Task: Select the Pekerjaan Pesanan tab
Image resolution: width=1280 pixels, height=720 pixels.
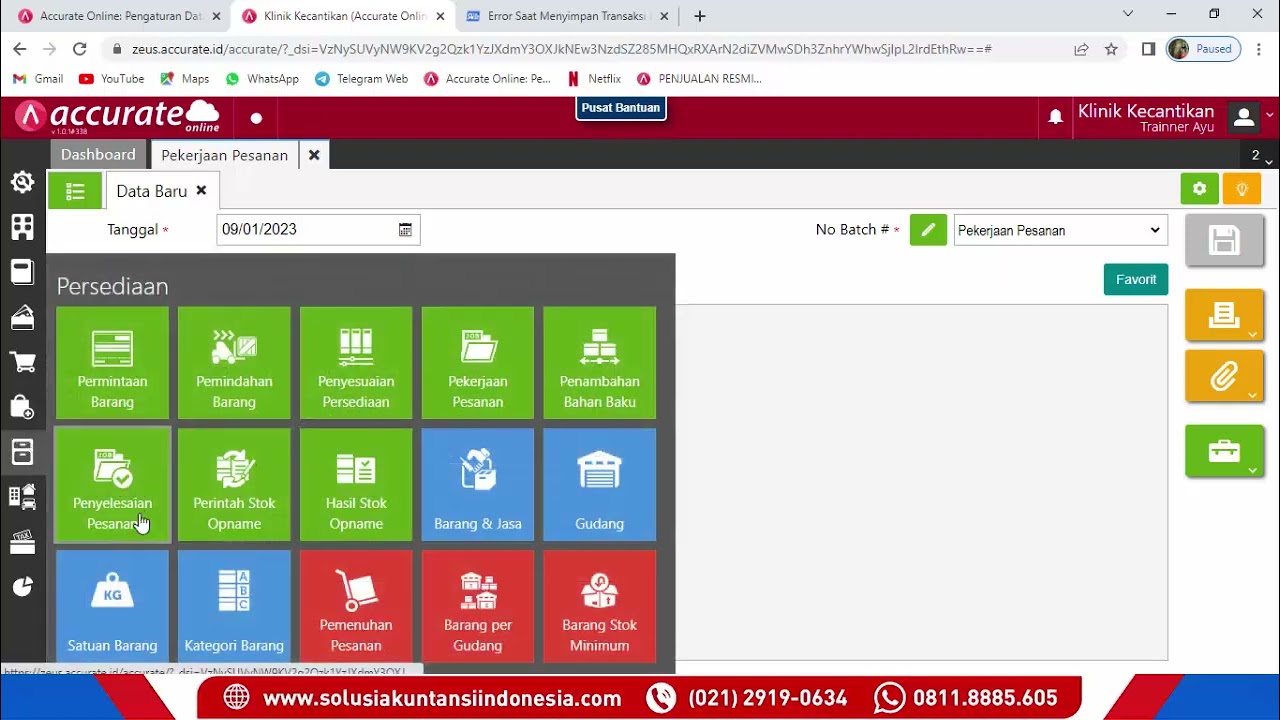Action: 224,155
